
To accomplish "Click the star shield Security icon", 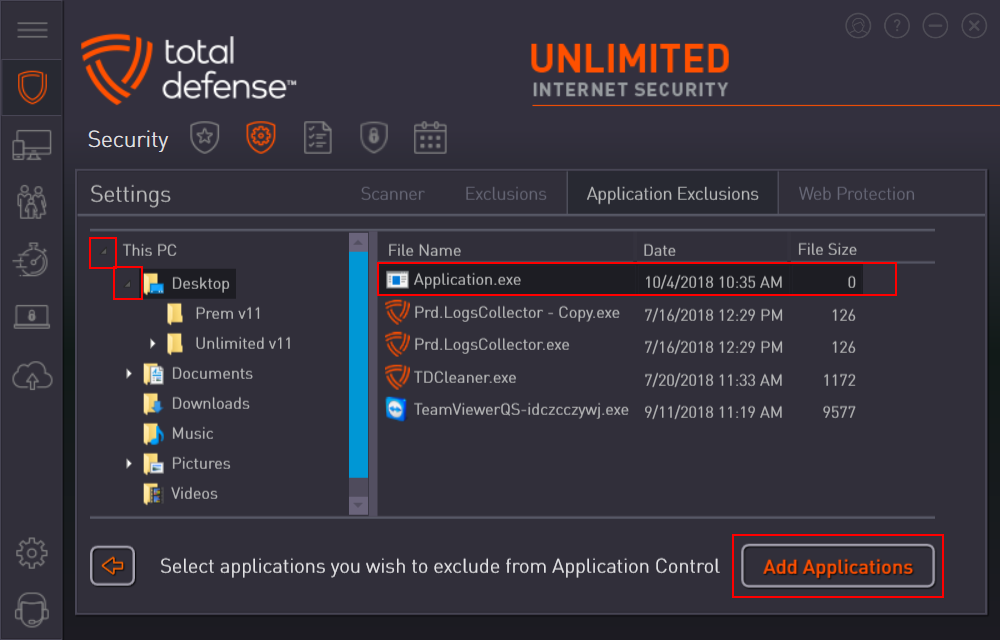I will [x=205, y=138].
